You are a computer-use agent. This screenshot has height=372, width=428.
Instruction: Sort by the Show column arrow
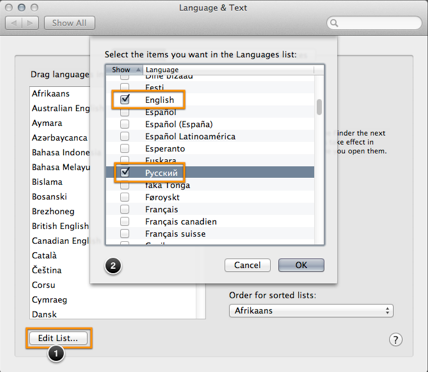coord(138,70)
